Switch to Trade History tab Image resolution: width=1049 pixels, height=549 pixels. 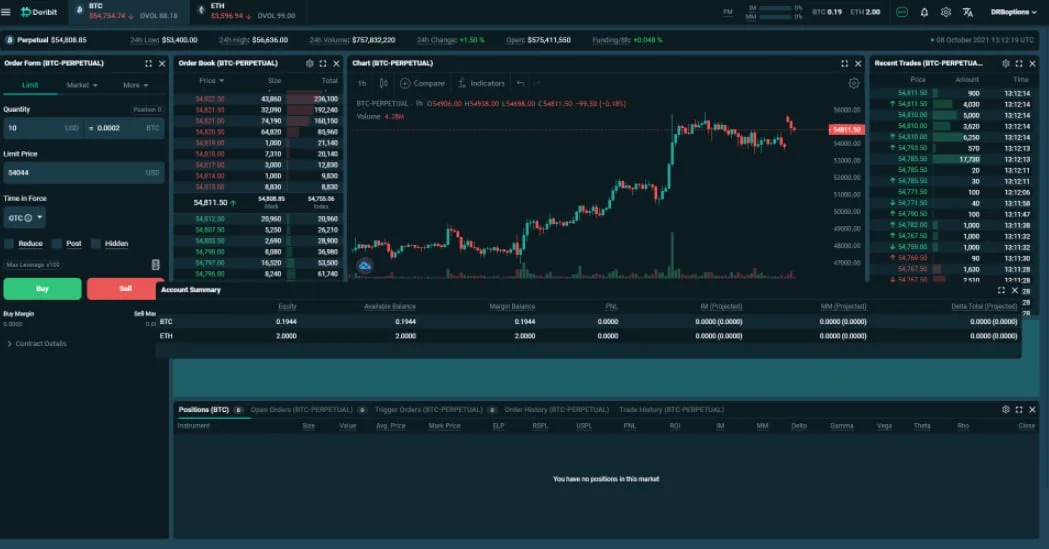point(671,410)
